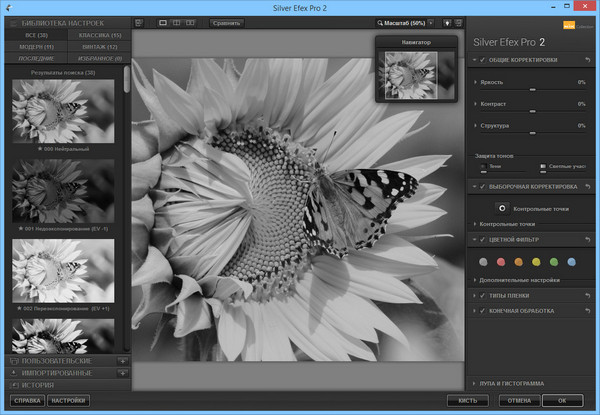Uncheck the Цветной фильтр checkbox
Viewport: 600px width, 415px height.
click(484, 239)
